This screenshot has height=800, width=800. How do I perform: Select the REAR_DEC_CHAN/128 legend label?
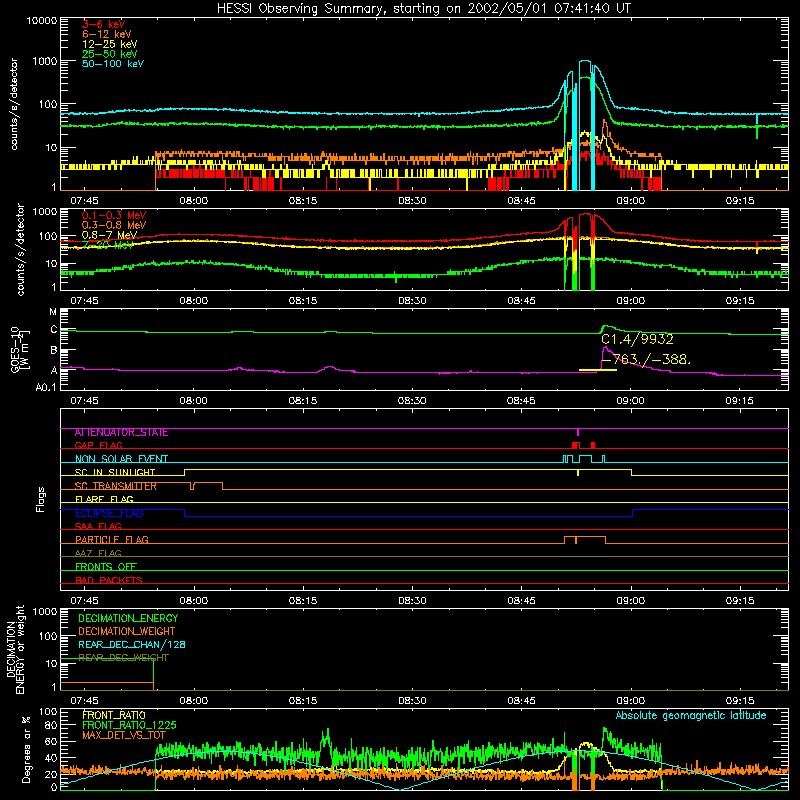(132, 644)
